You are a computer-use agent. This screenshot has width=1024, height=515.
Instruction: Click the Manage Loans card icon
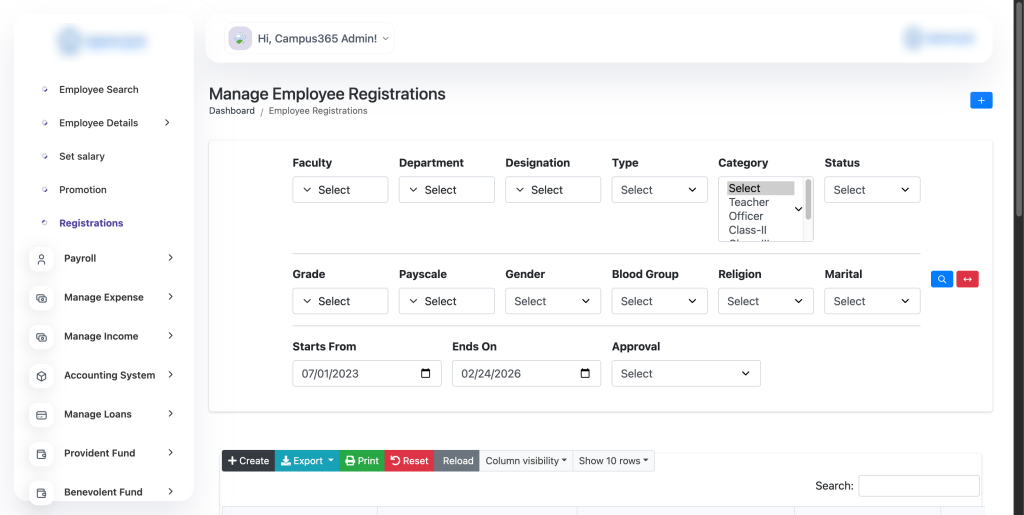tap(41, 415)
